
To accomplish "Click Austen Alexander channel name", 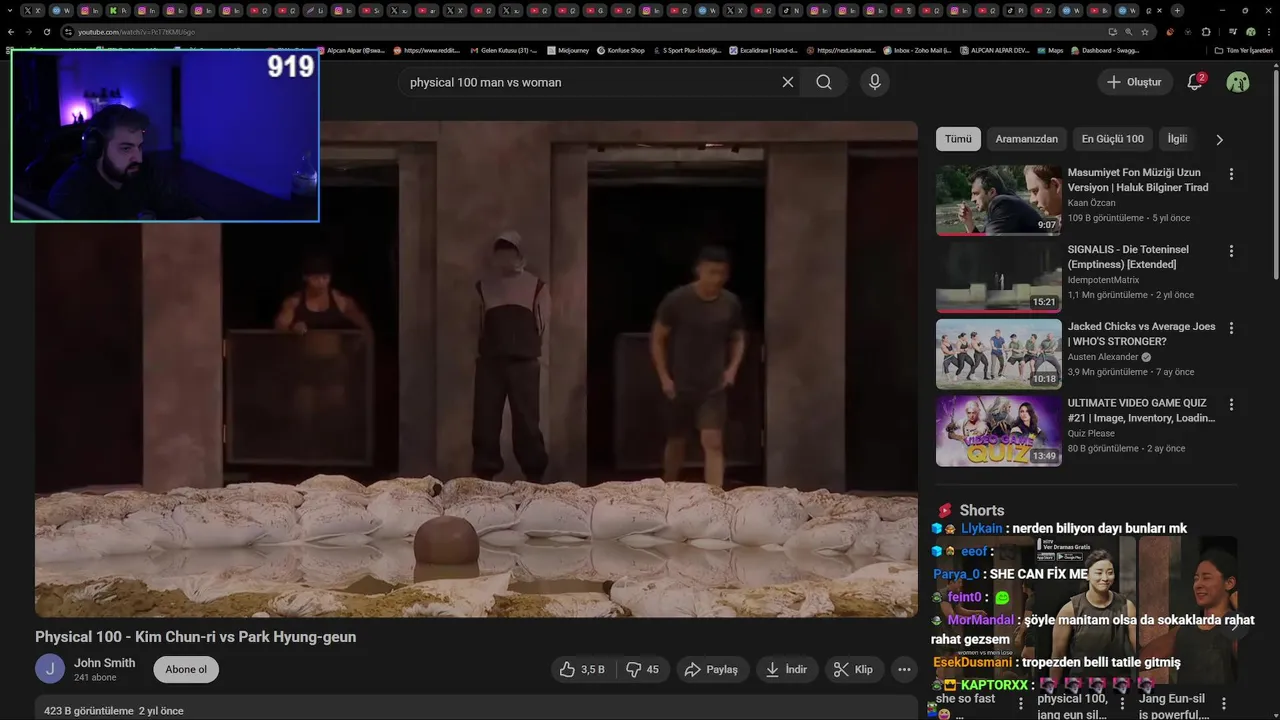I will tap(1103, 357).
